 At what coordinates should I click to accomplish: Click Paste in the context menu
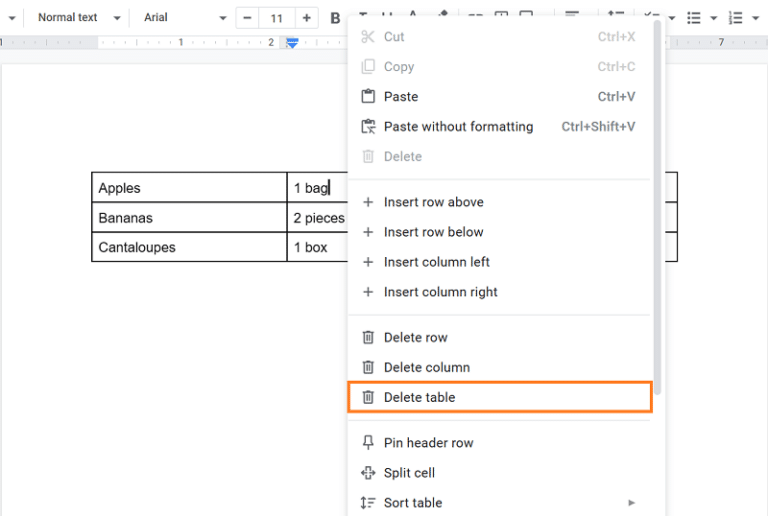401,97
